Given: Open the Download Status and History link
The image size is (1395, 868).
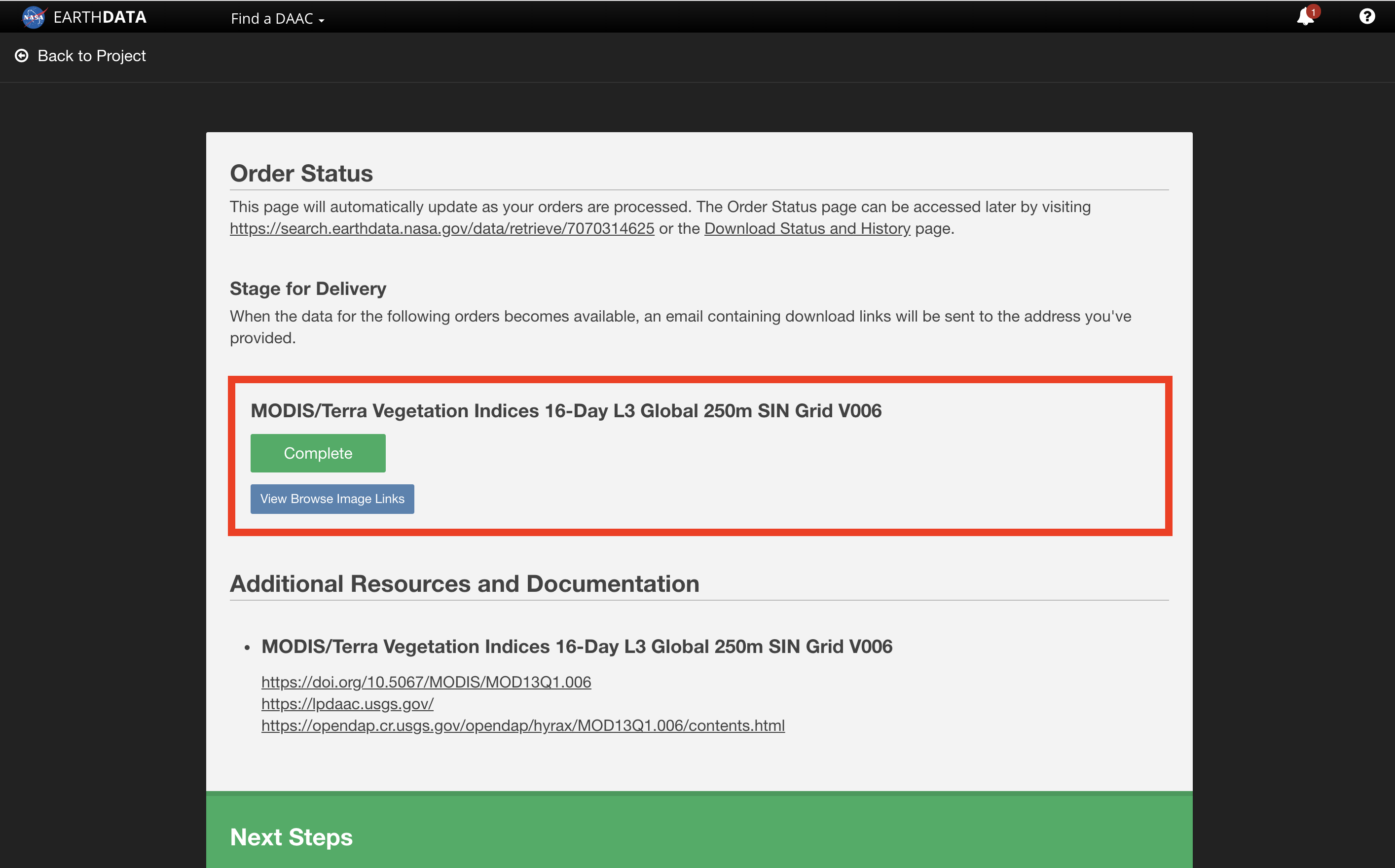Looking at the screenshot, I should tap(807, 228).
